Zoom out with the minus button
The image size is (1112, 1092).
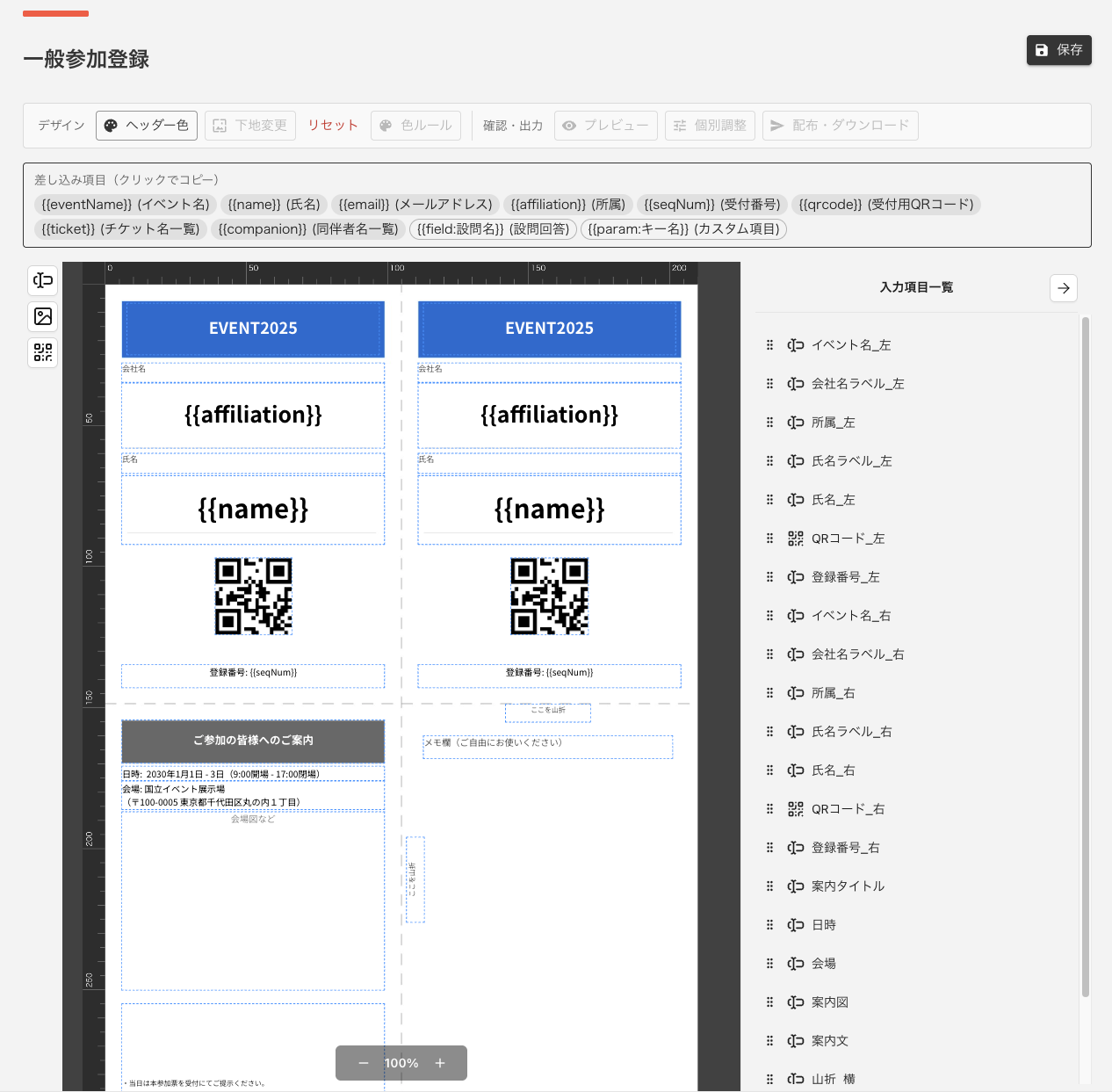point(364,1063)
